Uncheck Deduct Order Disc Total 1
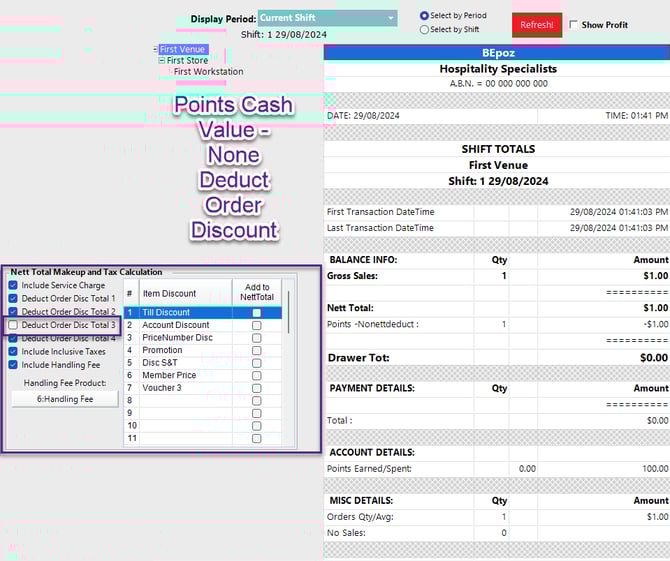Screen dimensions: 670x561 point(13,299)
